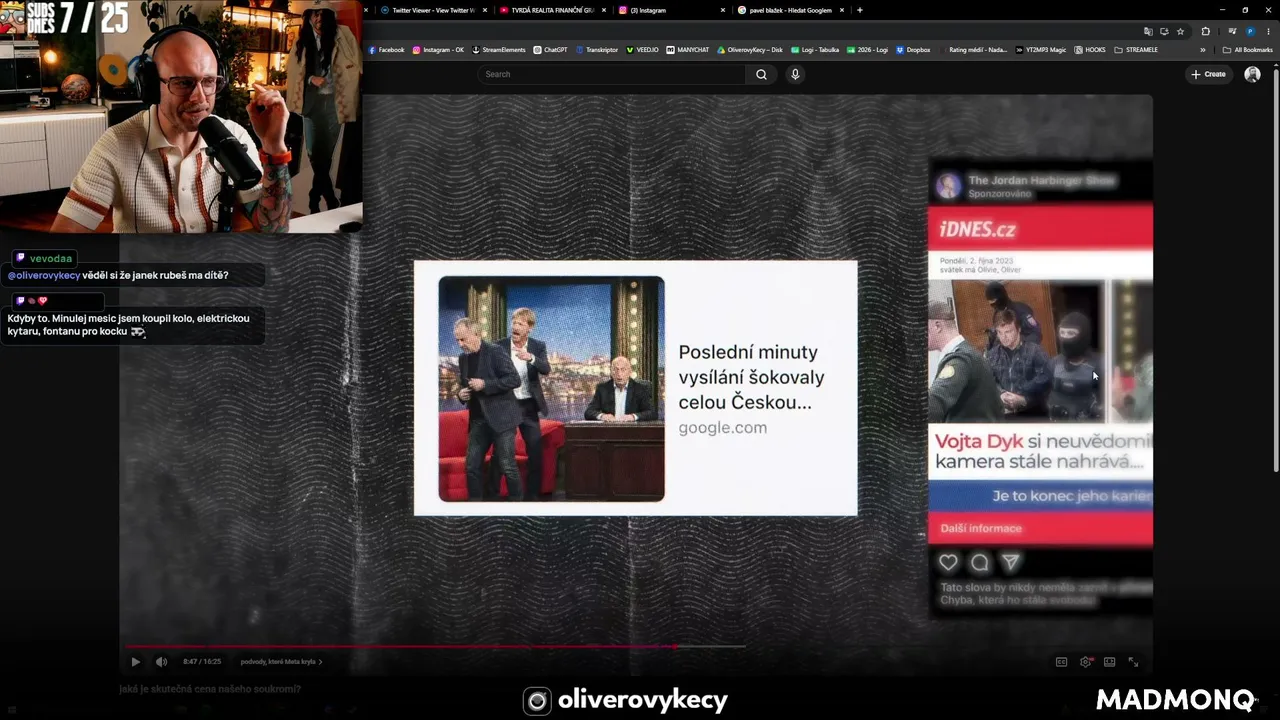Open the Logi - Tabulka bookmark

815,49
